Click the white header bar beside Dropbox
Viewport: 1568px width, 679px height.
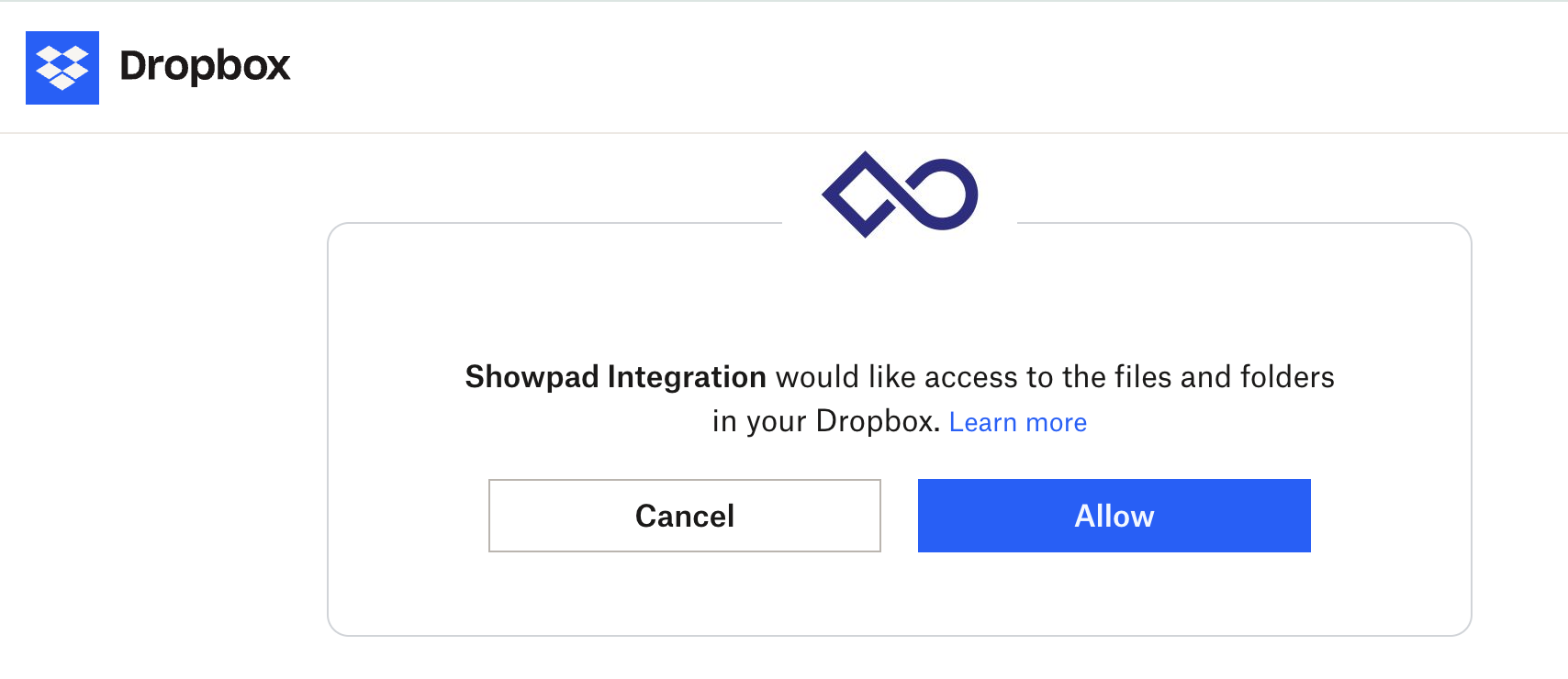(918, 68)
